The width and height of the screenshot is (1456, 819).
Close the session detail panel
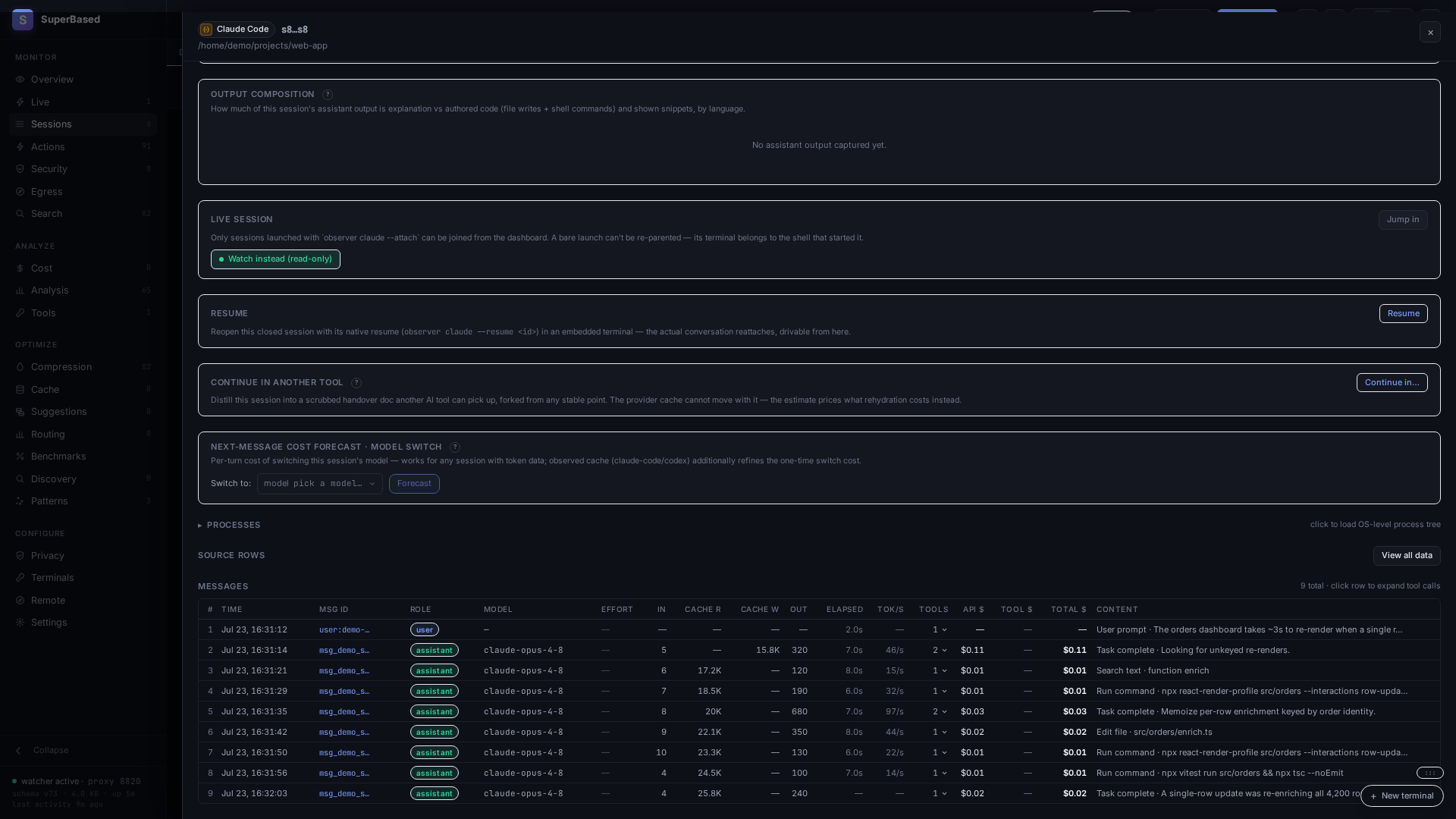click(1430, 33)
